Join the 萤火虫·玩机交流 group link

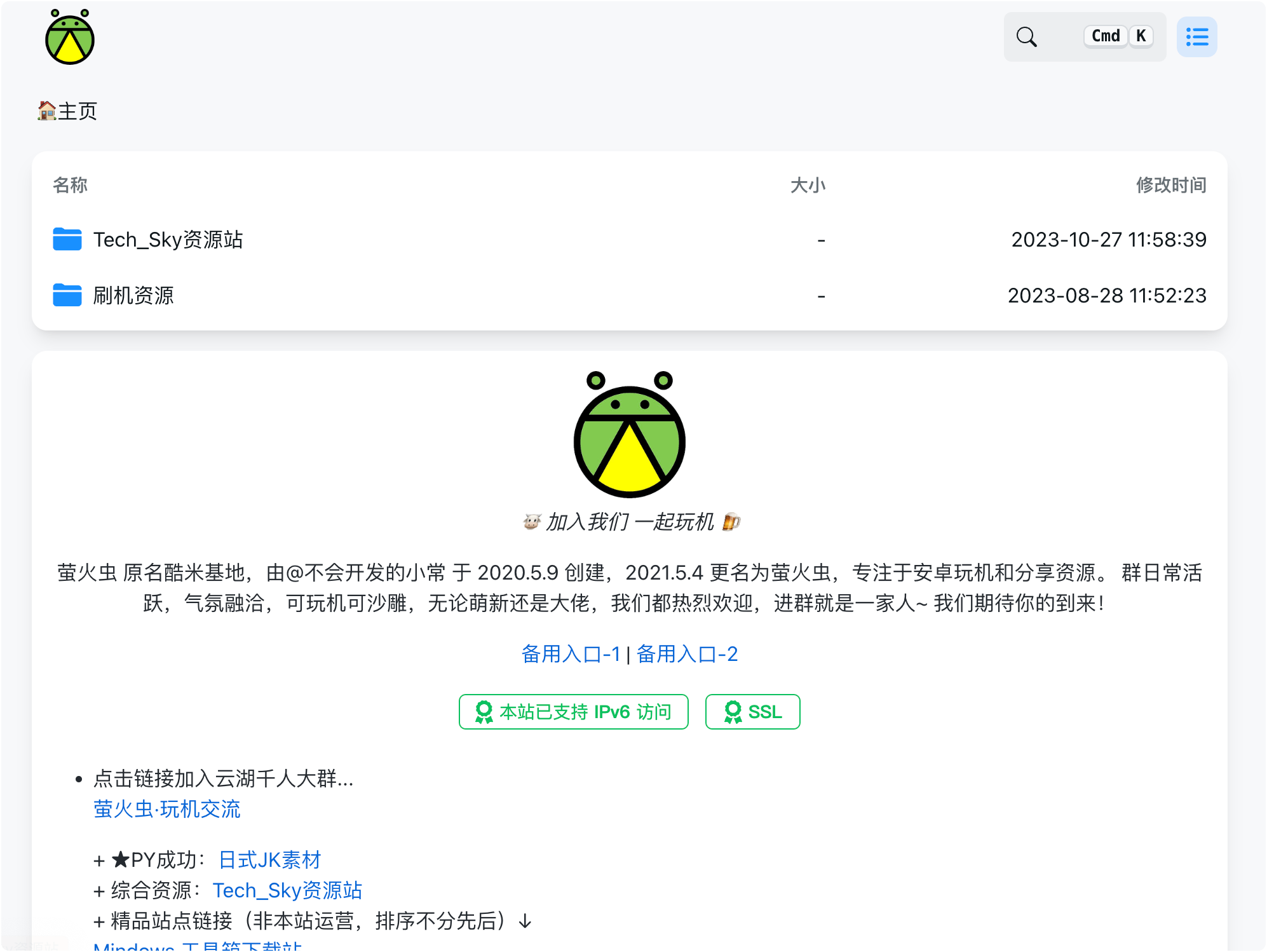point(167,810)
